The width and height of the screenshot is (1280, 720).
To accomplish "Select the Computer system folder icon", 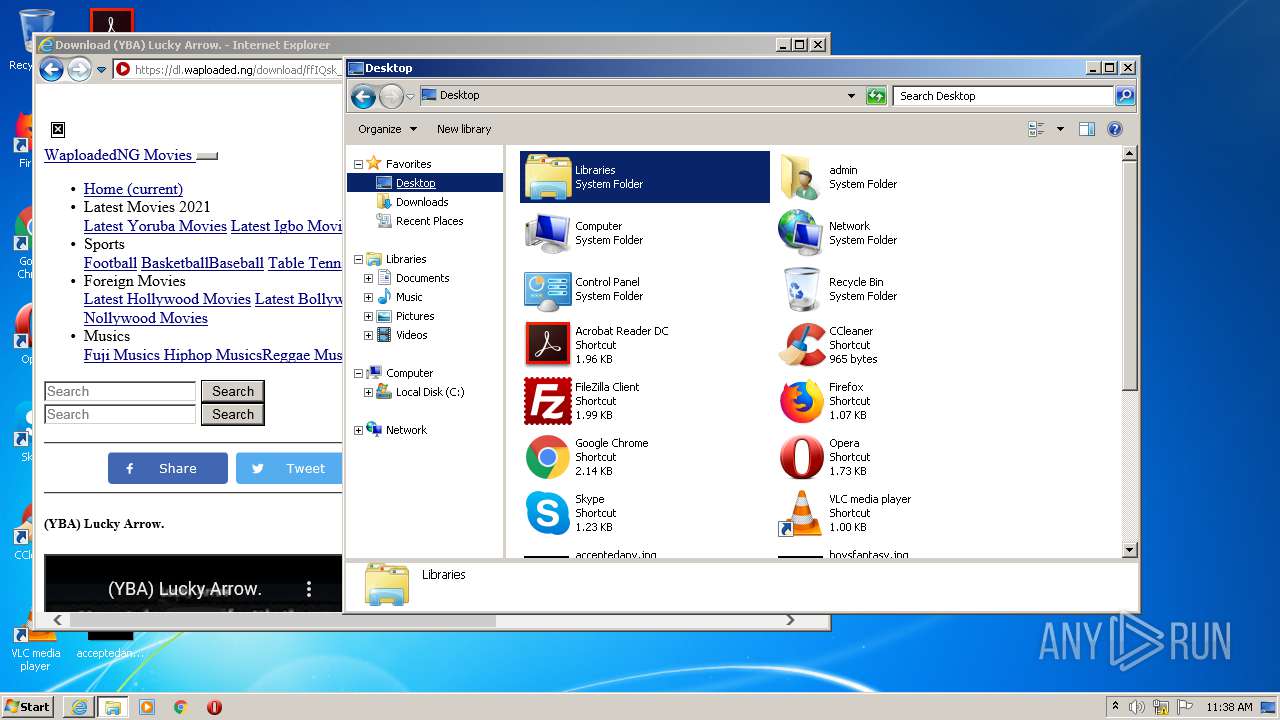I will [x=547, y=233].
